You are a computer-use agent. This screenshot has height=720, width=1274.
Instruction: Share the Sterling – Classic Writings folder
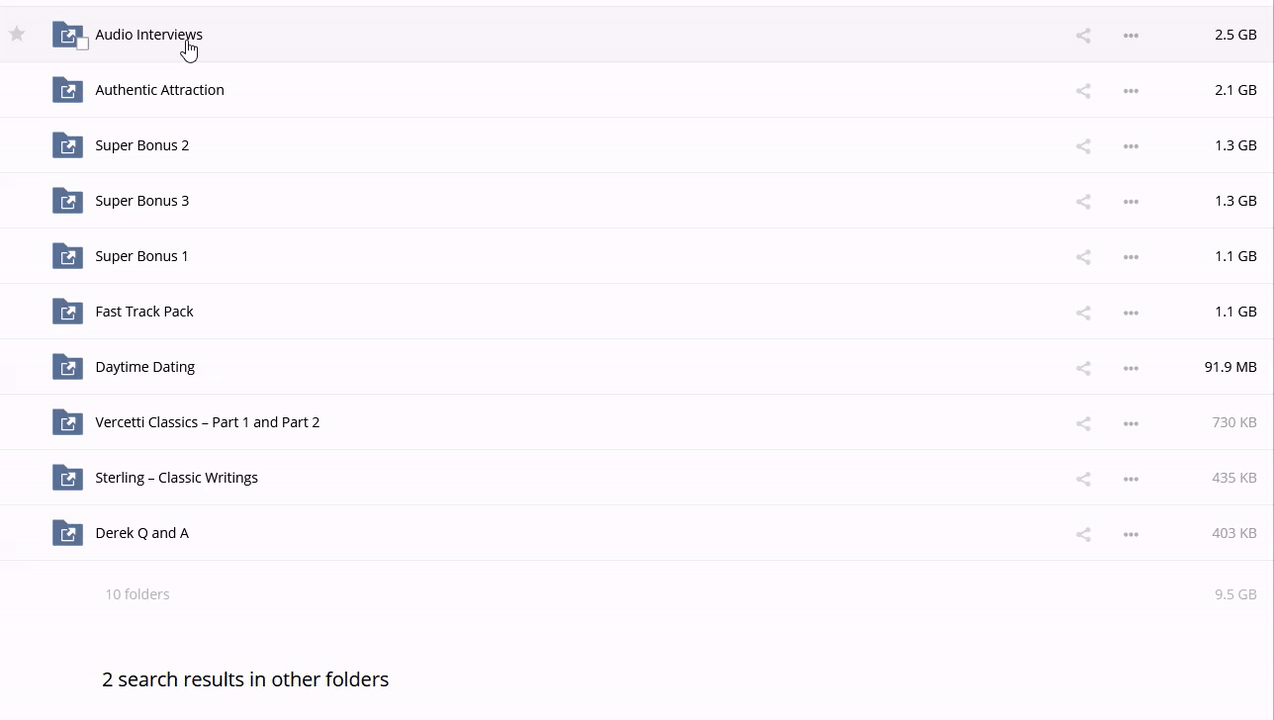click(1083, 479)
